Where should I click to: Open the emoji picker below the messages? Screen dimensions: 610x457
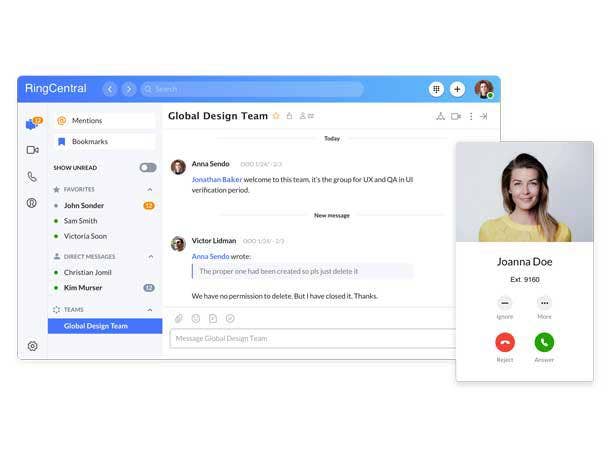click(196, 318)
